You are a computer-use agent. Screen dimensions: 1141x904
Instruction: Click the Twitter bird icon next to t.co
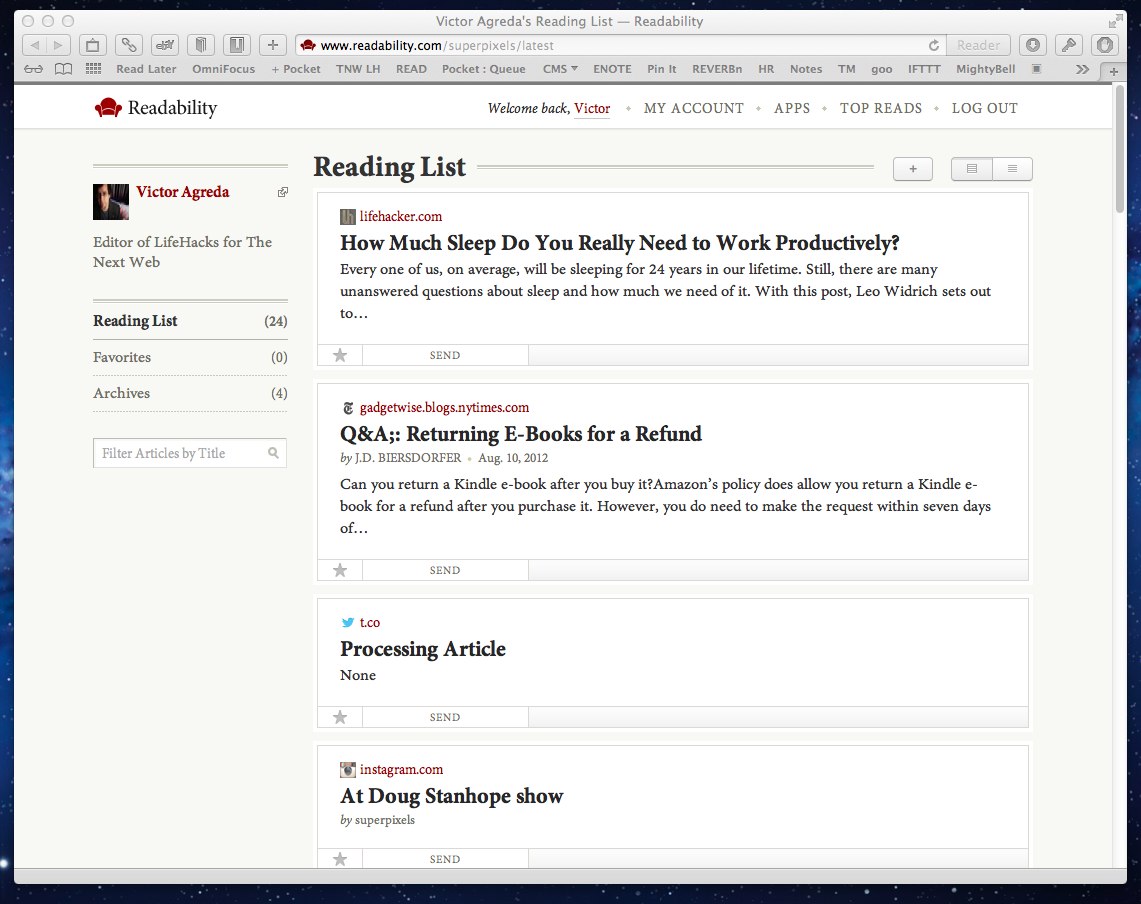pyautogui.click(x=347, y=622)
